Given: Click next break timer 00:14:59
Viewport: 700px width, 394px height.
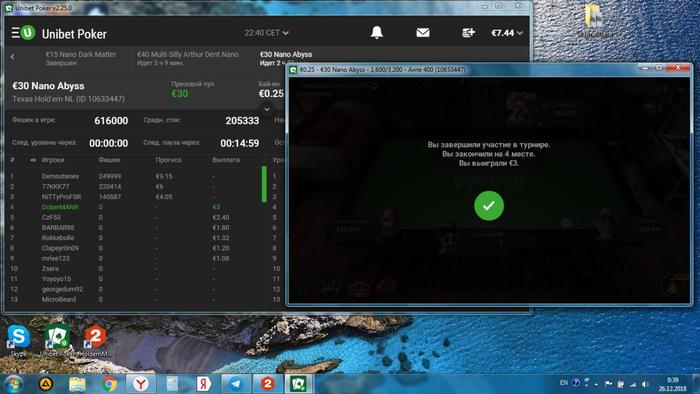Looking at the screenshot, I should click(x=240, y=144).
